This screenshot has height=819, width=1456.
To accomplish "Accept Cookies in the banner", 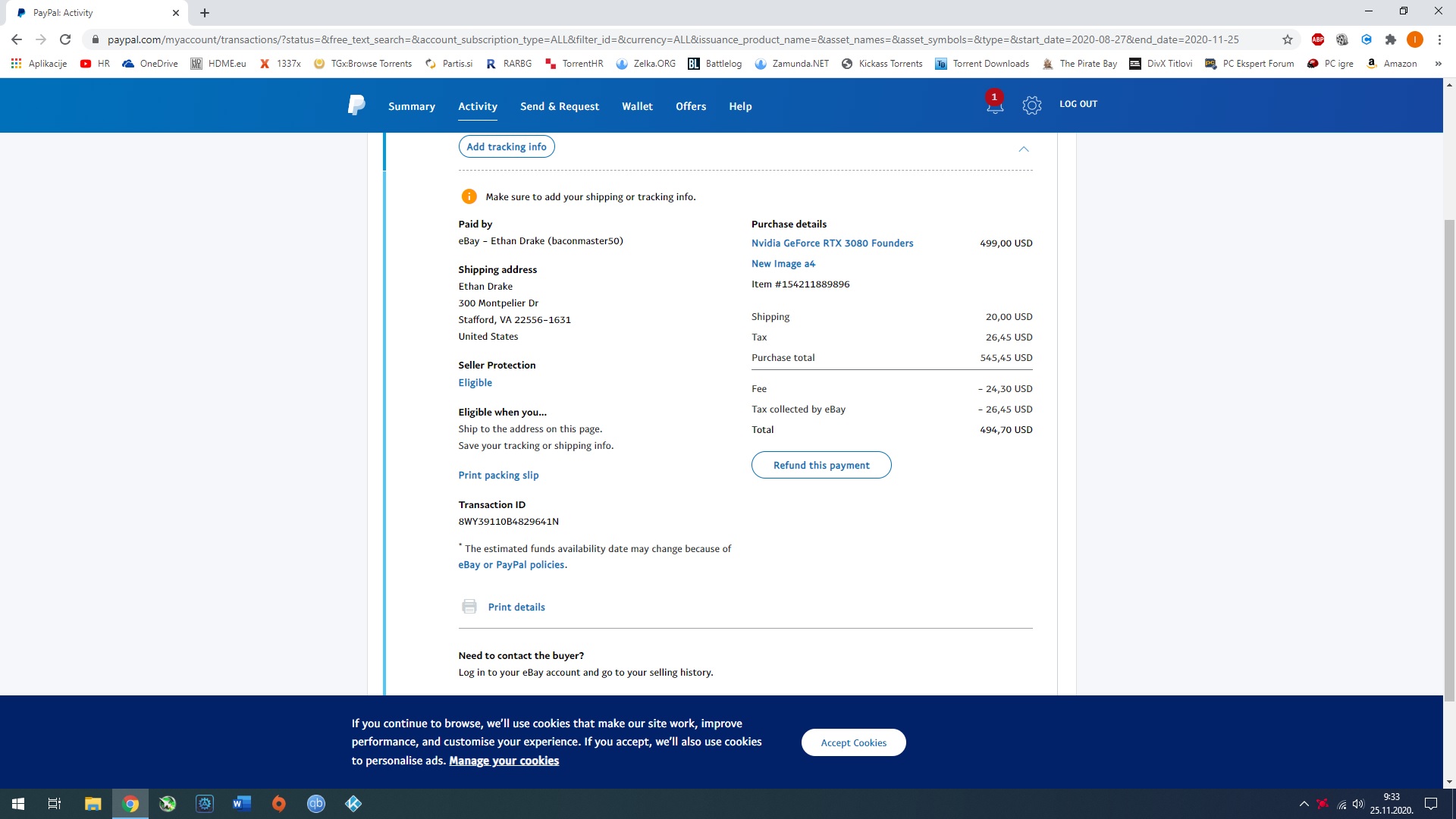I will click(853, 742).
